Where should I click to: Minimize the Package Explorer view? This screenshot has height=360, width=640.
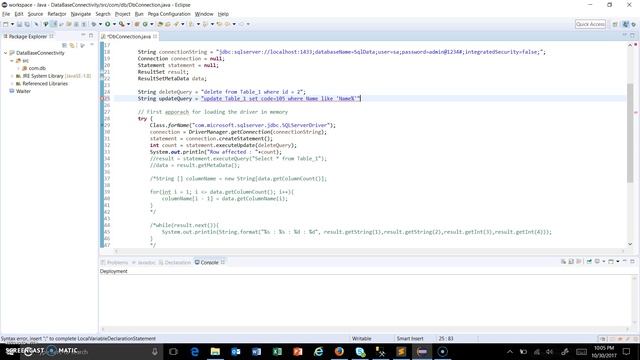[x=83, y=36]
